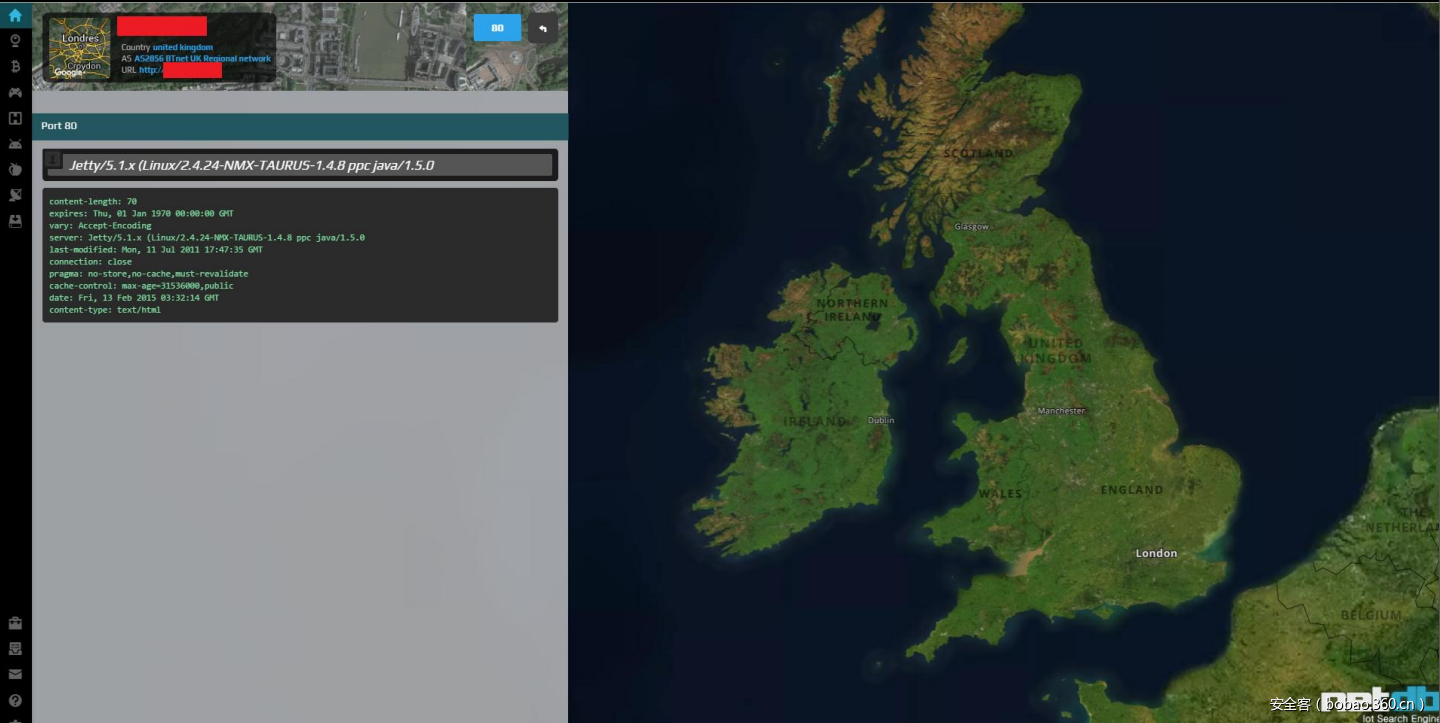Click the H square sidebar icon
The image size is (1440, 723).
pyautogui.click(x=15, y=119)
